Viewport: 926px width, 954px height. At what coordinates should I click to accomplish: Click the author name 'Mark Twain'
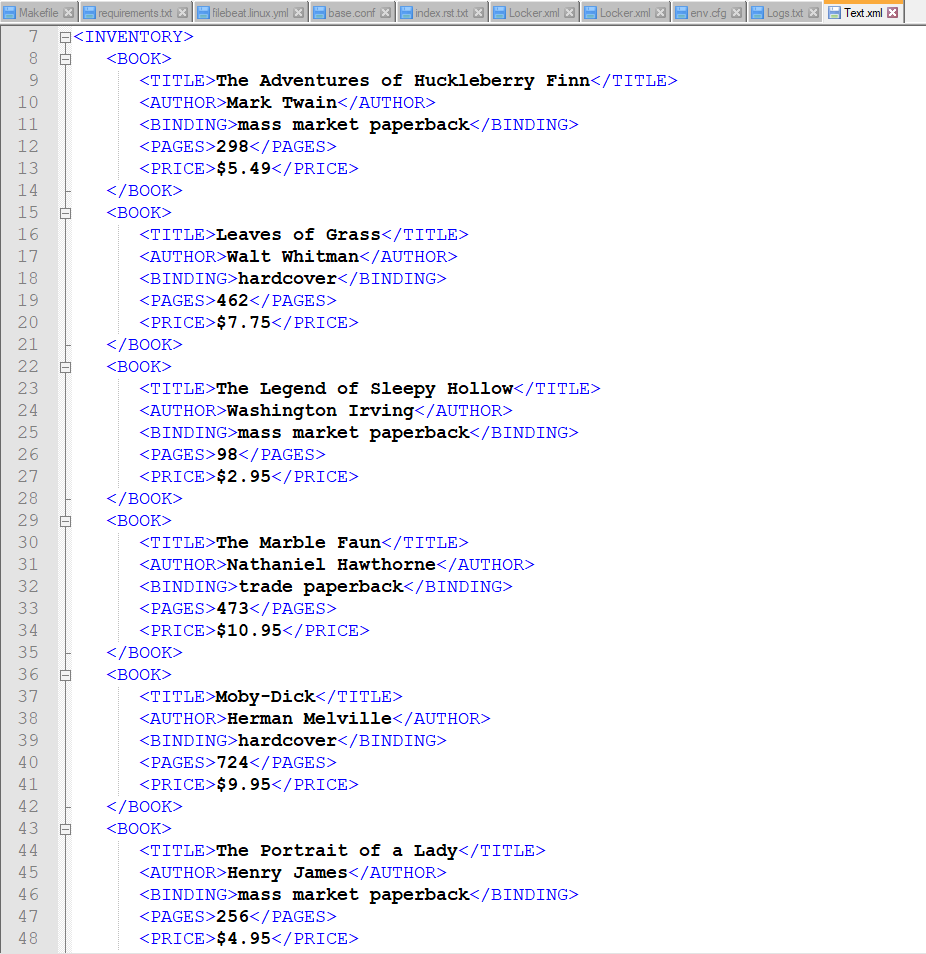click(x=282, y=103)
